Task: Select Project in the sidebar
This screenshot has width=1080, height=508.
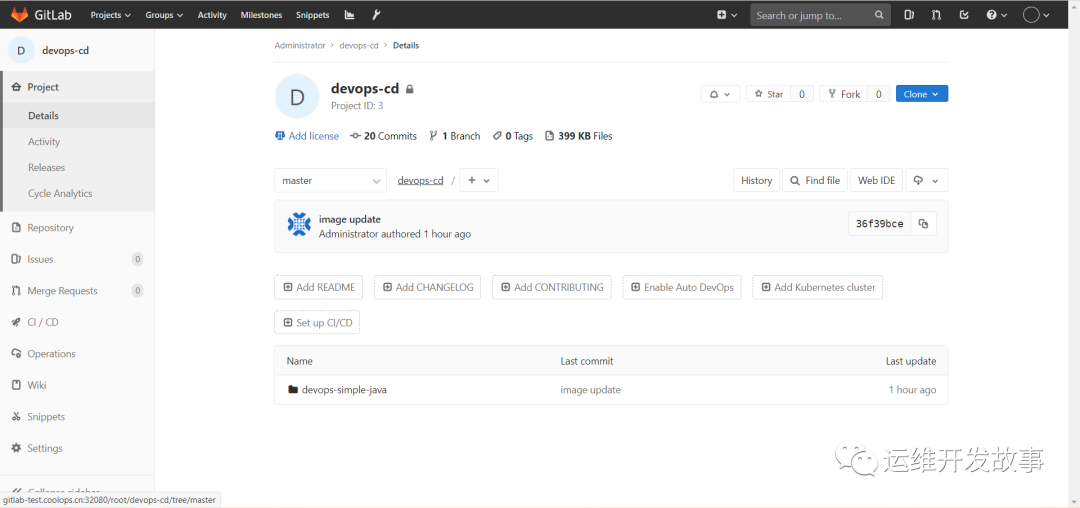Action: coord(77,87)
